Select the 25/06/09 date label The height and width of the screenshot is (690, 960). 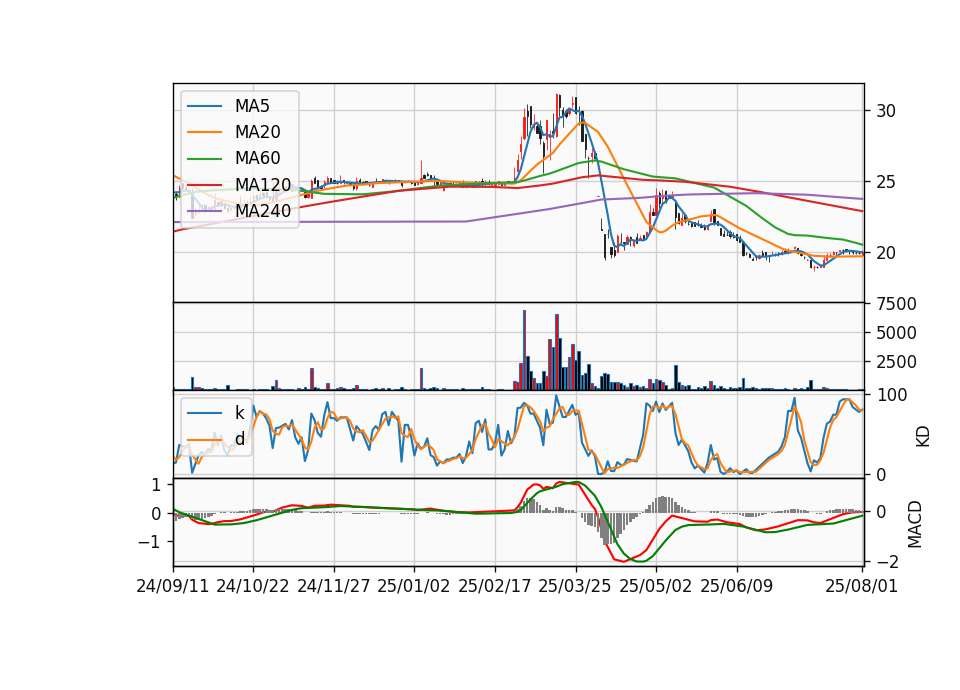737,586
